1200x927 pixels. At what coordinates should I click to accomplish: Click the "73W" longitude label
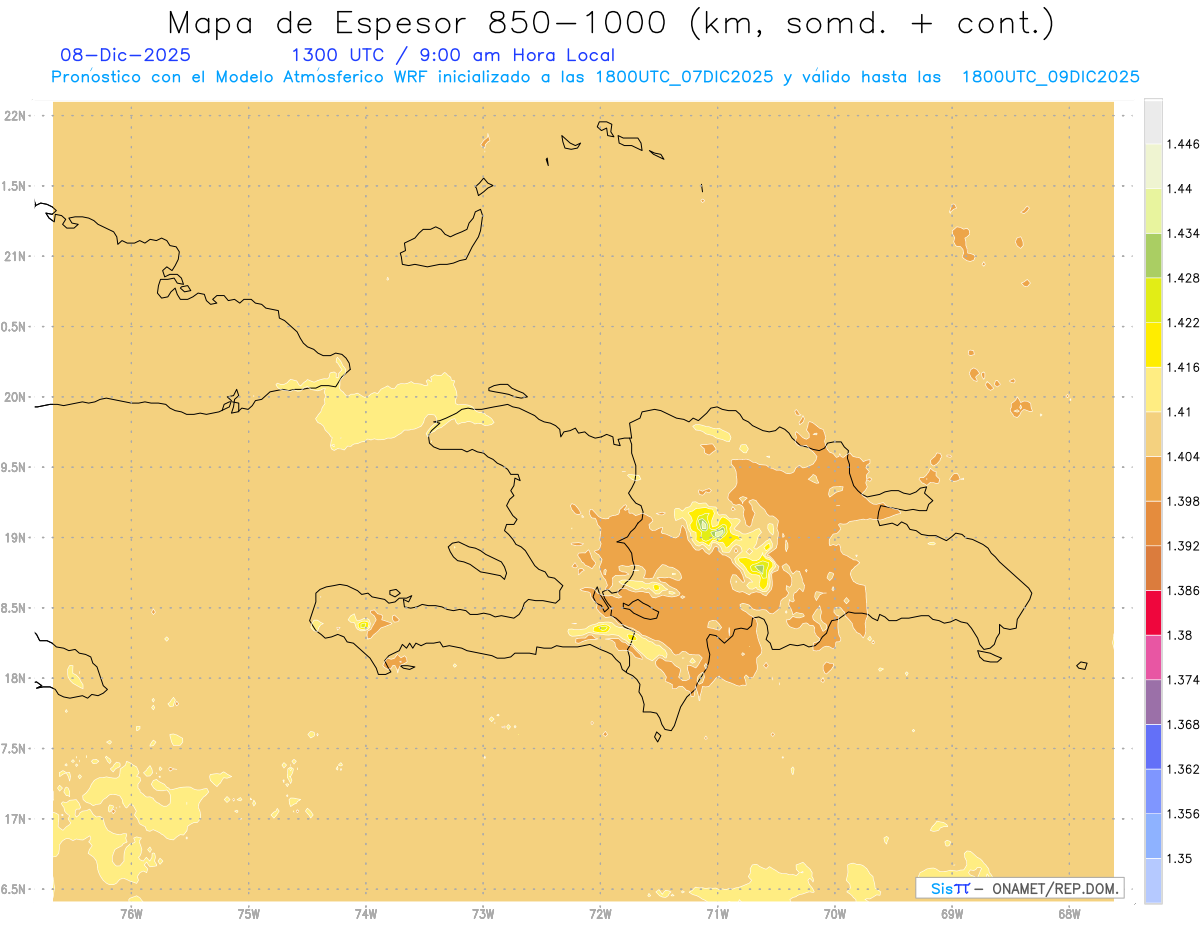(483, 914)
